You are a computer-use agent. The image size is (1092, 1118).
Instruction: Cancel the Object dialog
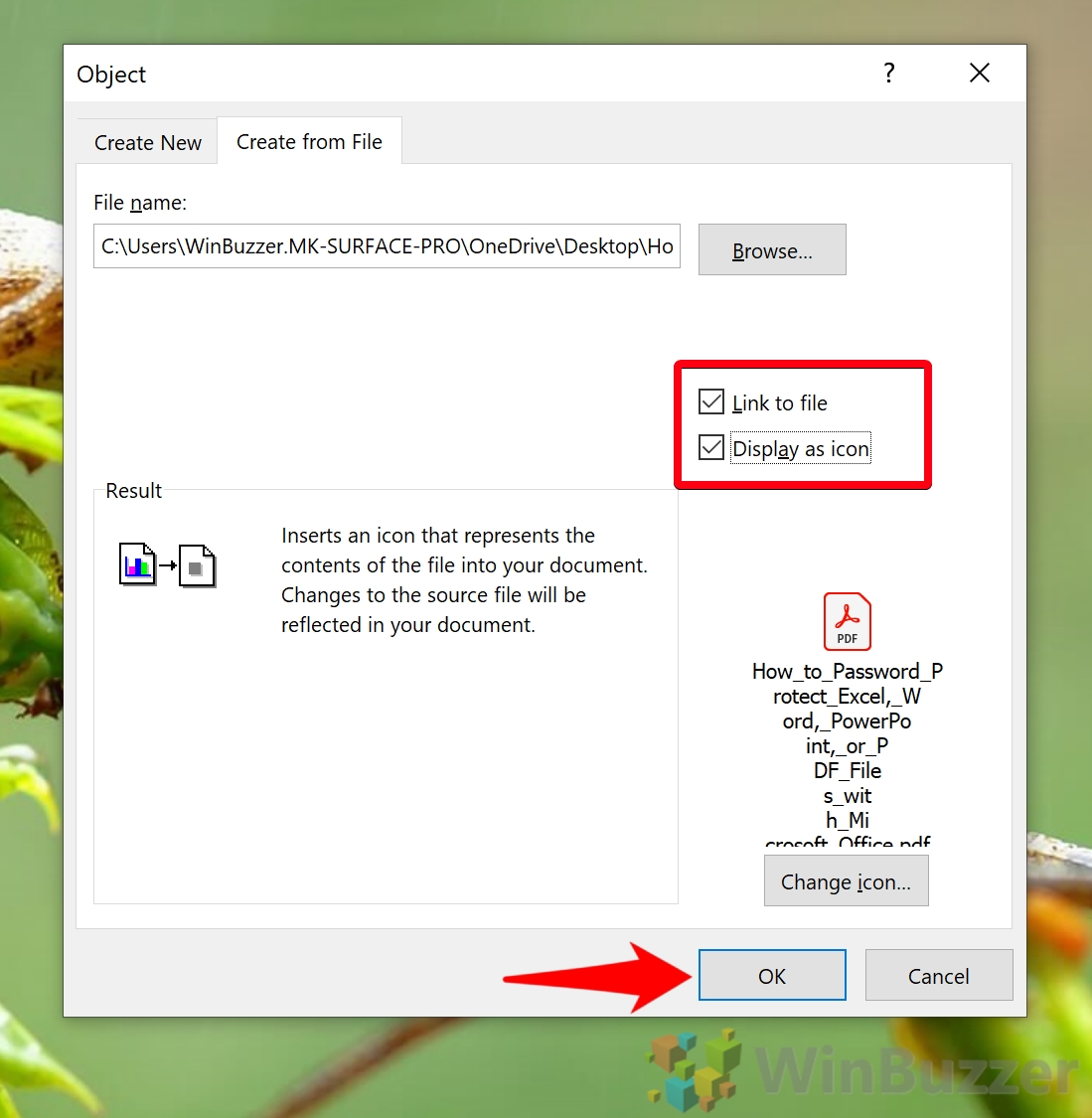938,975
